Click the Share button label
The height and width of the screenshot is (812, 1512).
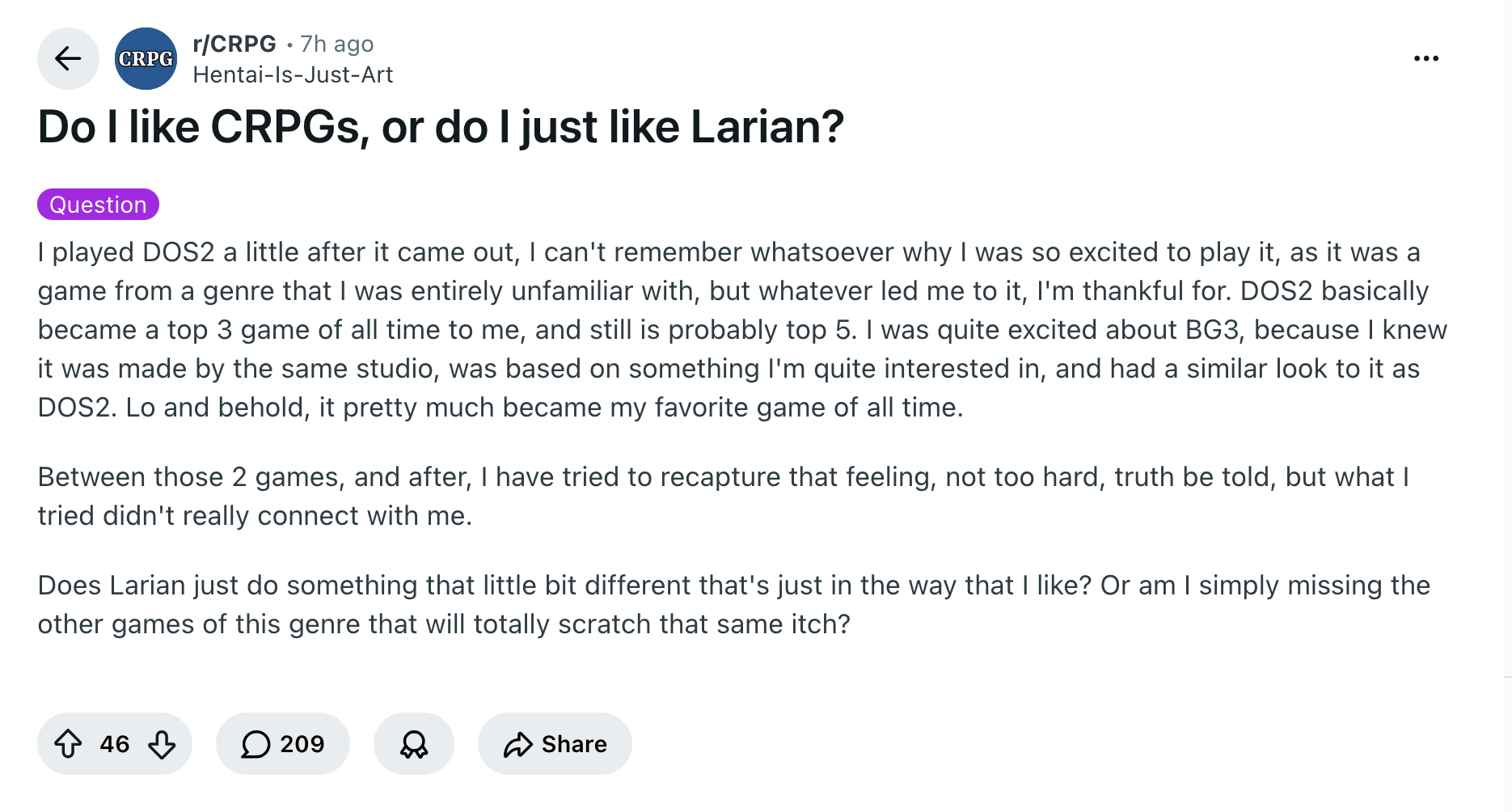click(x=574, y=743)
